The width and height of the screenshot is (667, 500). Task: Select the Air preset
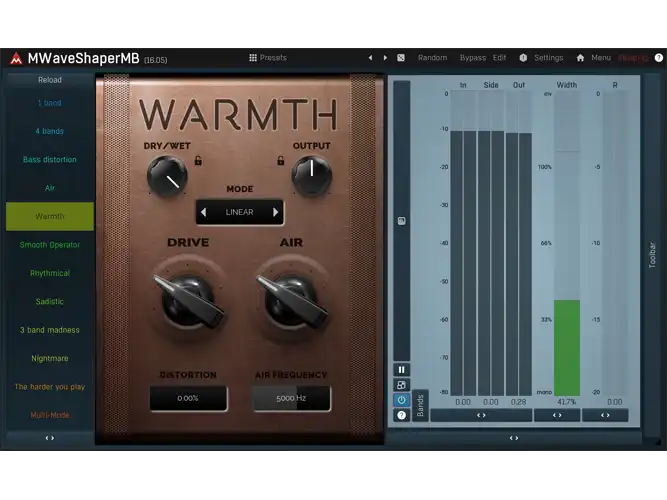coord(50,188)
